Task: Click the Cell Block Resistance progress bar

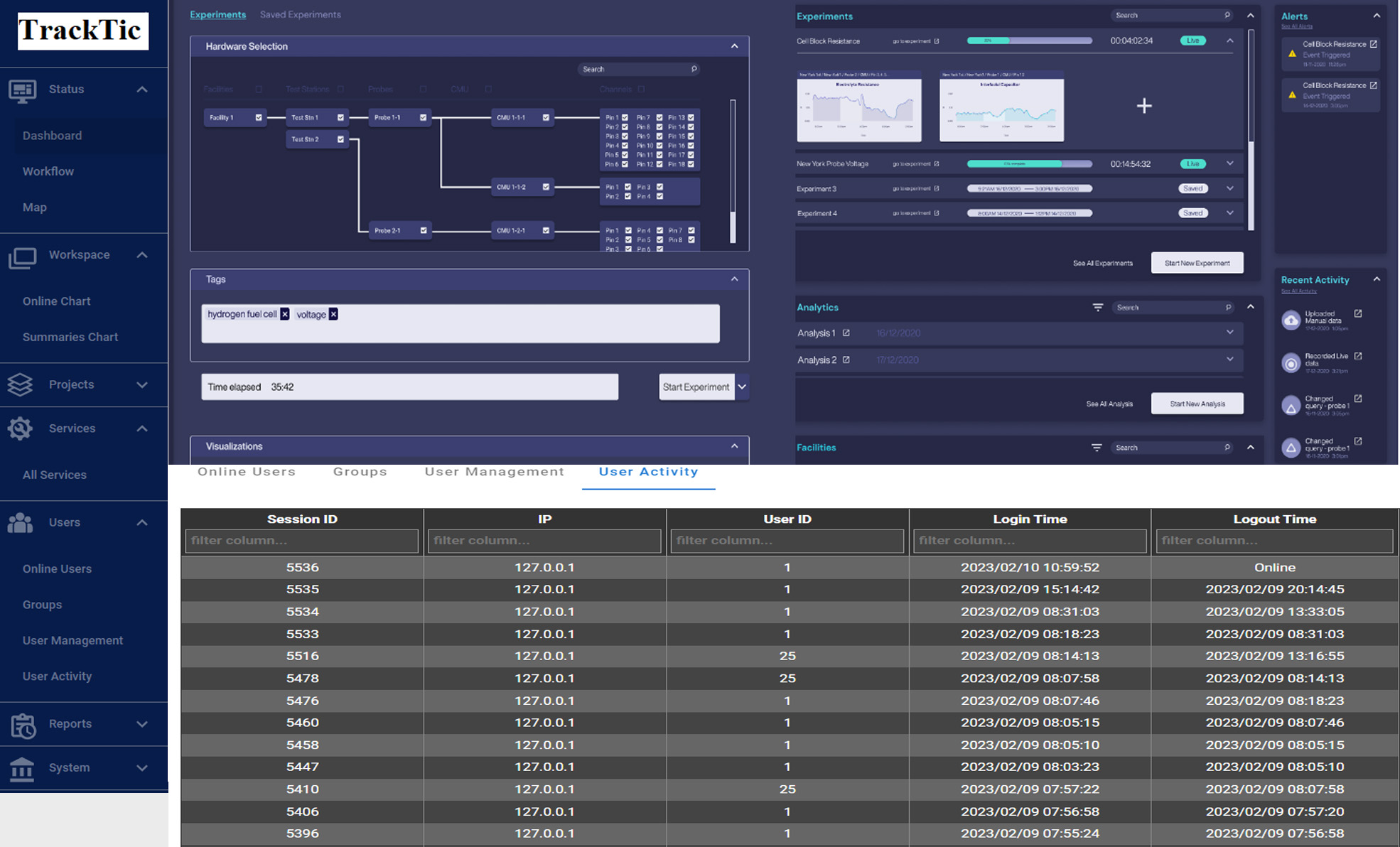Action: pos(1029,41)
